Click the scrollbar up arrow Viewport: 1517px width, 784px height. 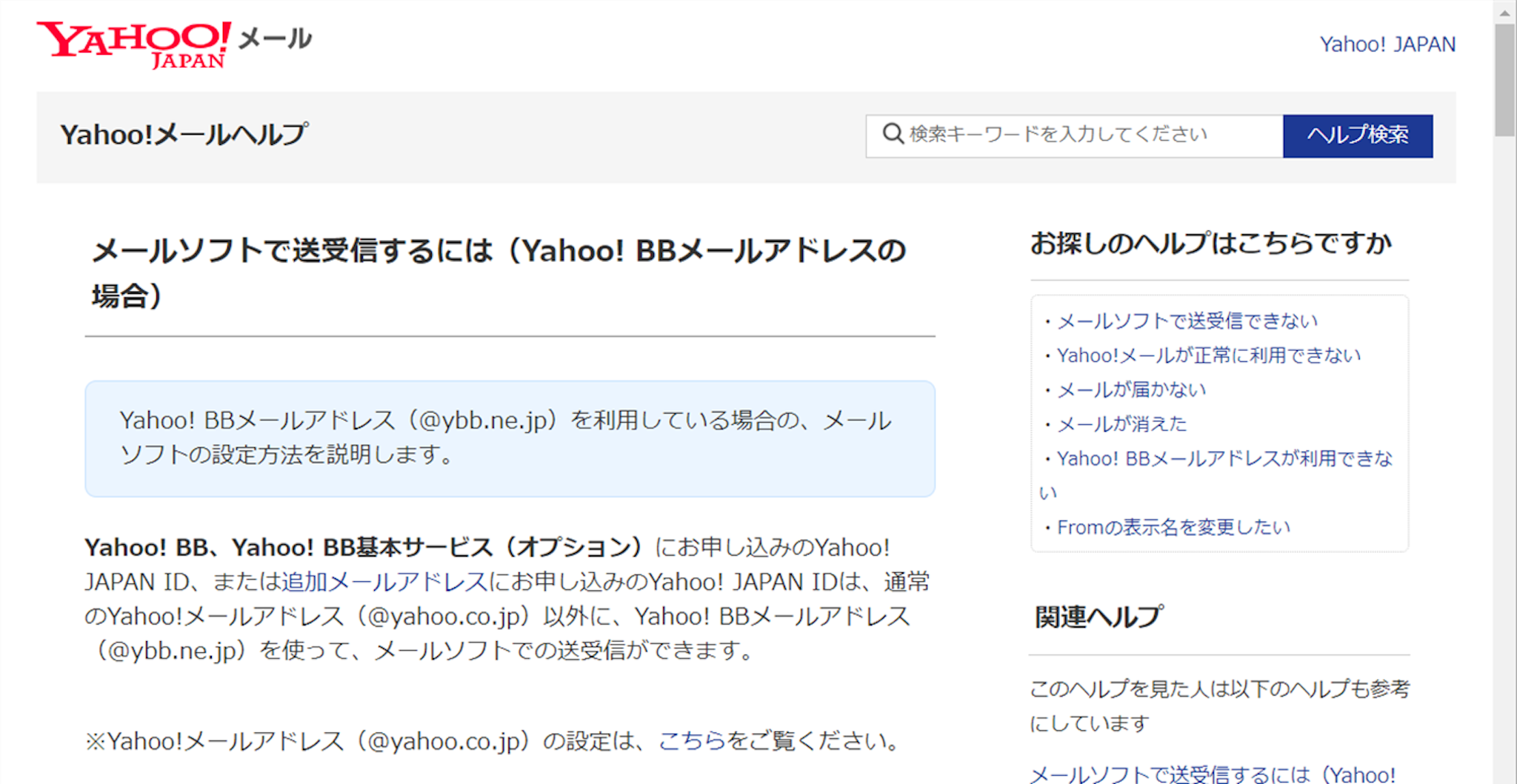click(1504, 13)
